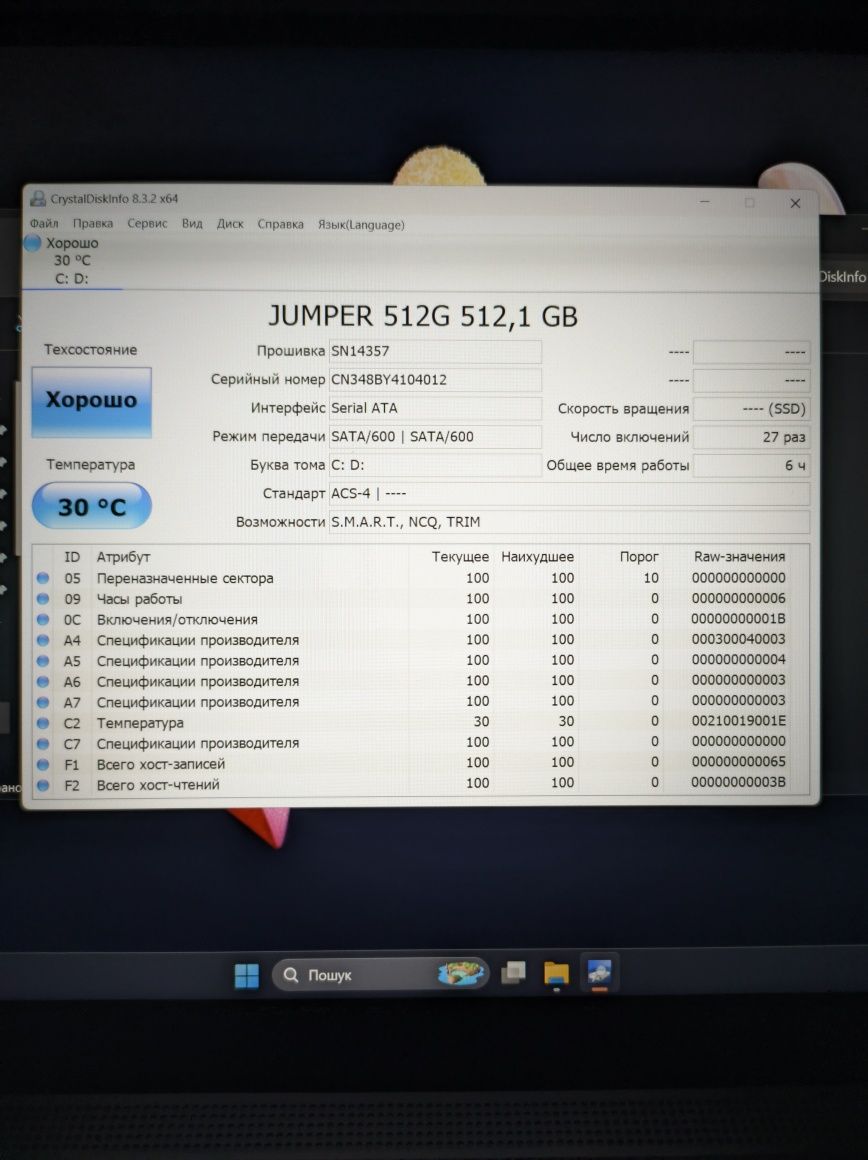This screenshot has width=868, height=1160.
Task: Click the ACS-4 standard field
Action: tap(569, 493)
